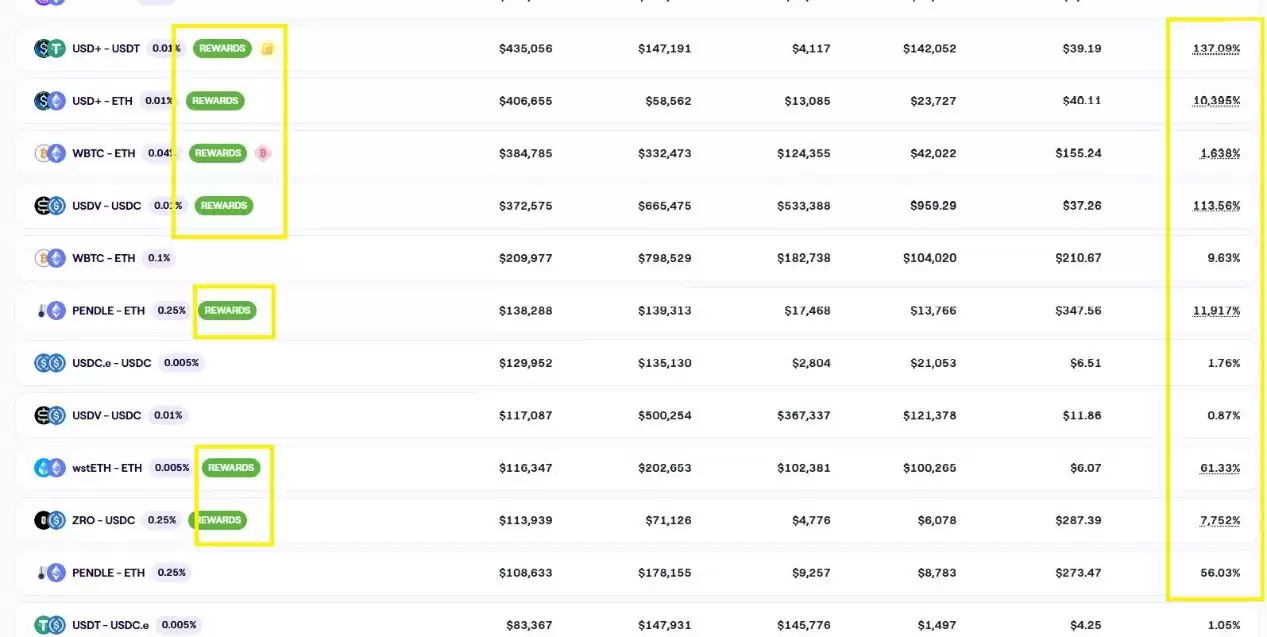Open the 10,395% APR details
Image resolution: width=1267 pixels, height=637 pixels.
point(1216,101)
